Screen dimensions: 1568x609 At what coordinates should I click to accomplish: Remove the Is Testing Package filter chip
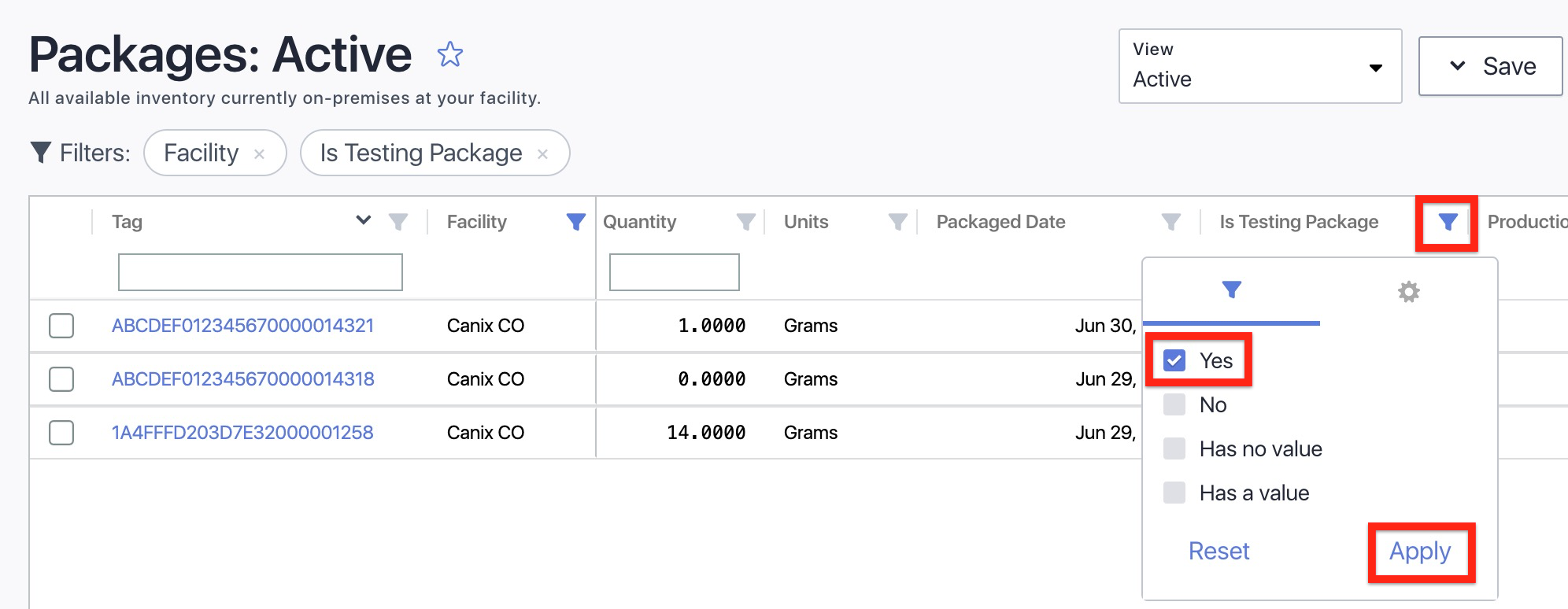tap(542, 154)
